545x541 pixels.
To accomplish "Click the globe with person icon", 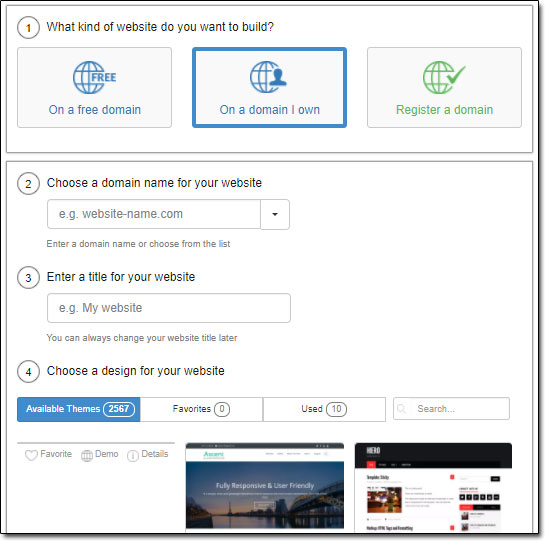I will tap(268, 77).
